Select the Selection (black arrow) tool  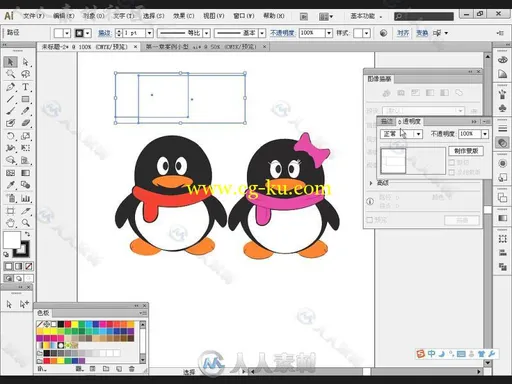point(10,62)
